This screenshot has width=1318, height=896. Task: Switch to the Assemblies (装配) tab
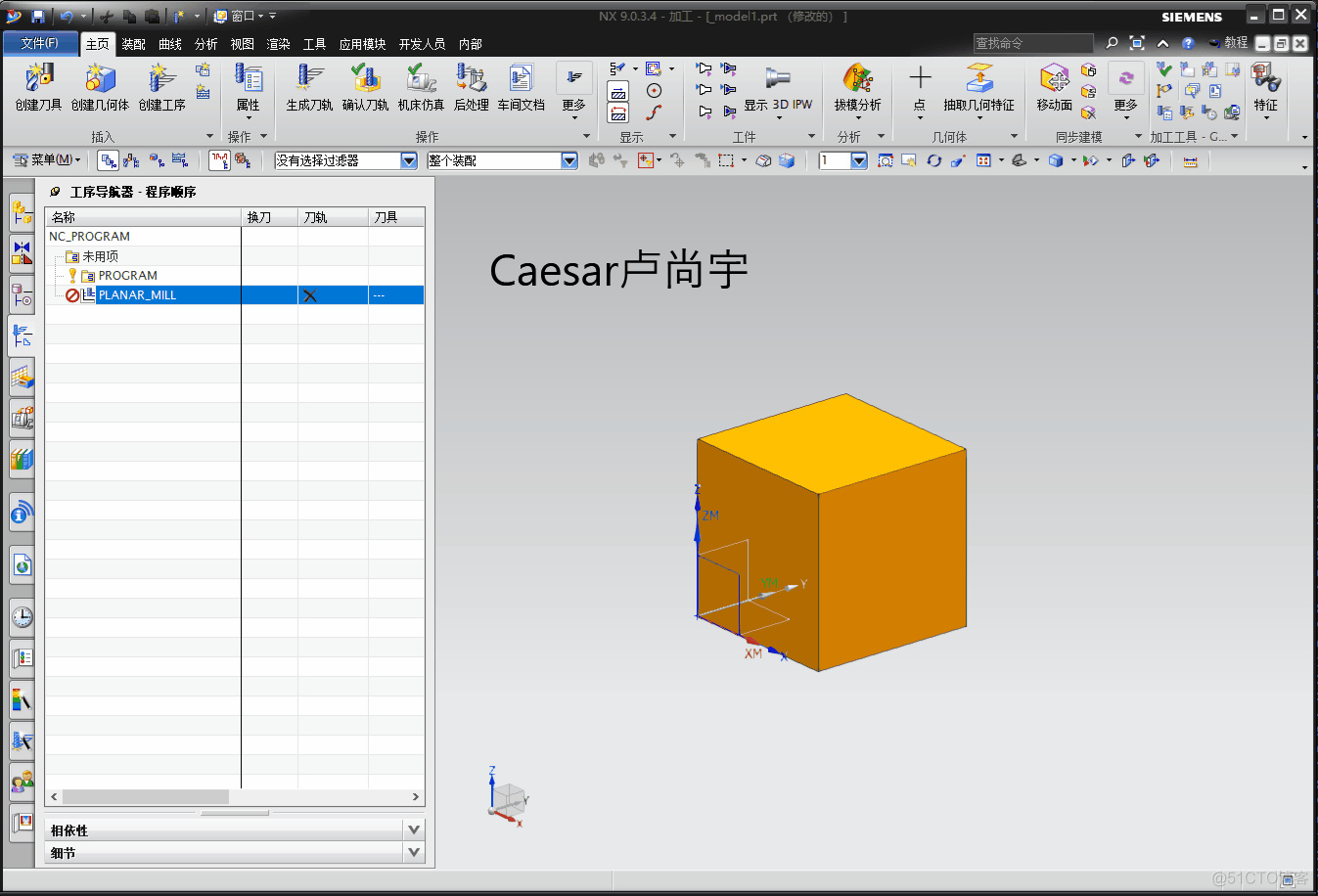coord(133,44)
